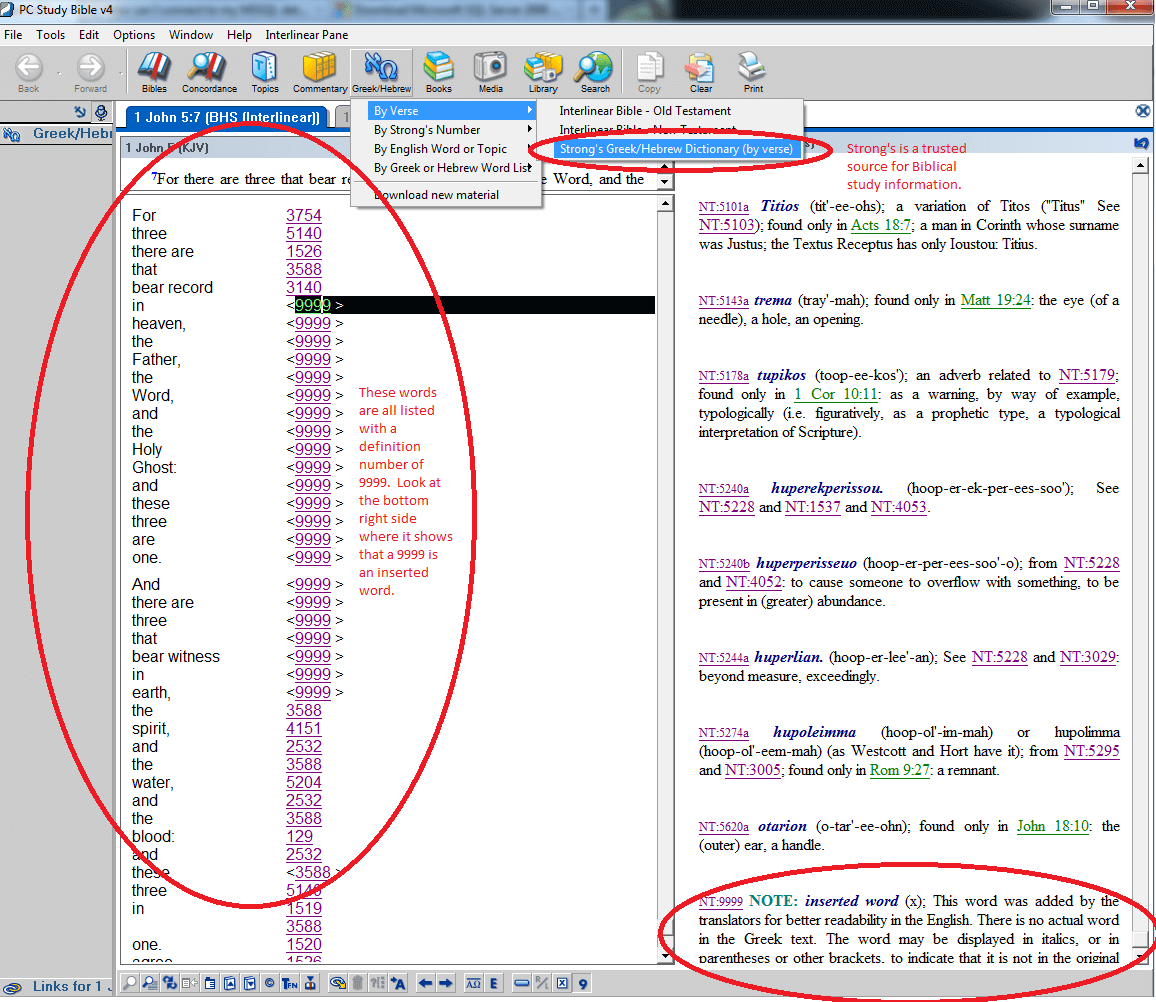This screenshot has height=1002, width=1156.
Task: Click the magnifier icon in bottom toolbar
Action: coord(130,983)
